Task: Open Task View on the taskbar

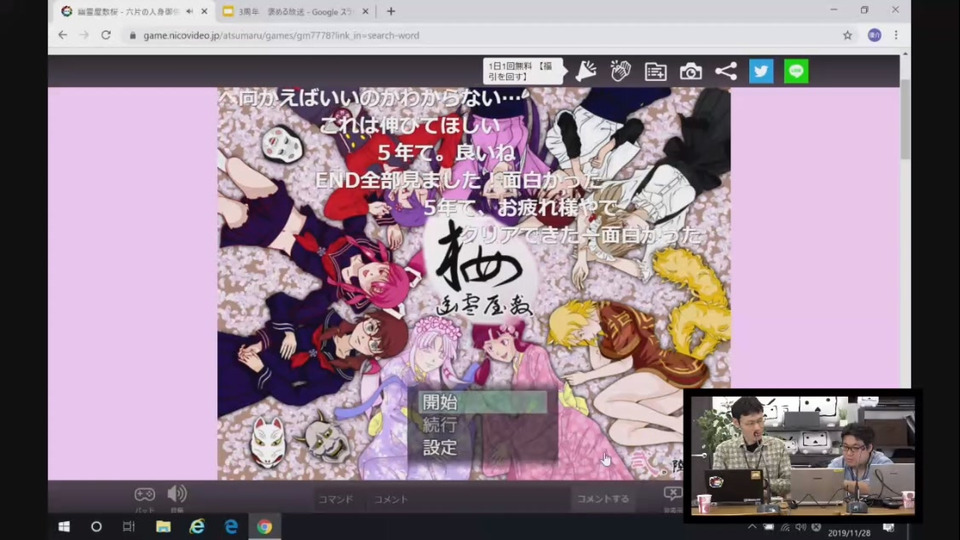Action: click(x=129, y=527)
